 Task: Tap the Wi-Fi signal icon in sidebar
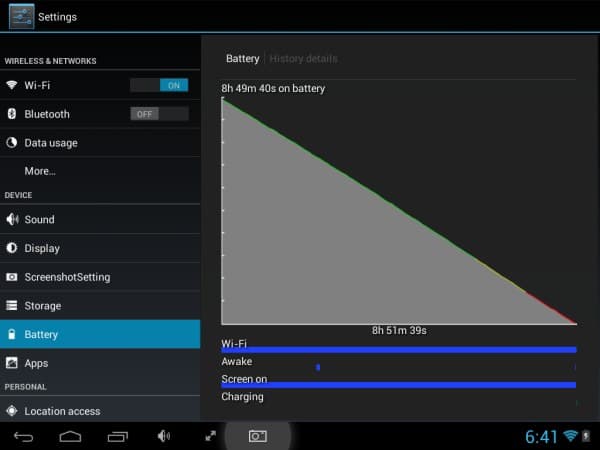[11, 85]
